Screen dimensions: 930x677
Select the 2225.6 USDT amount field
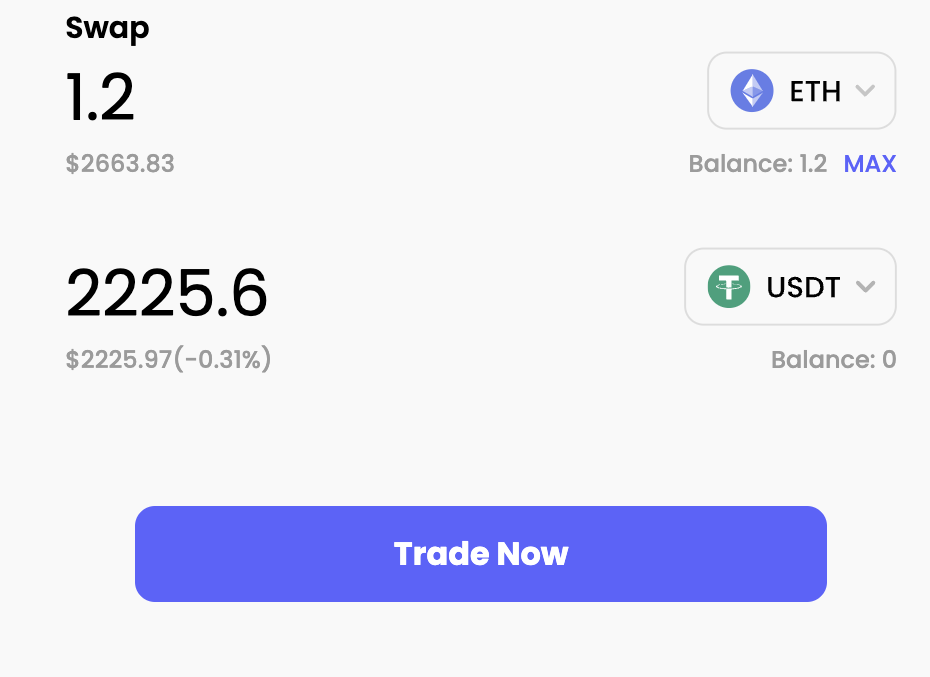click(167, 293)
